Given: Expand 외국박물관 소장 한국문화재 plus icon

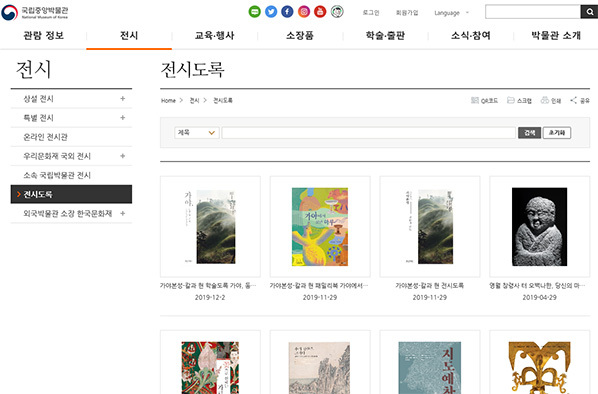Looking at the screenshot, I should pyautogui.click(x=122, y=213).
